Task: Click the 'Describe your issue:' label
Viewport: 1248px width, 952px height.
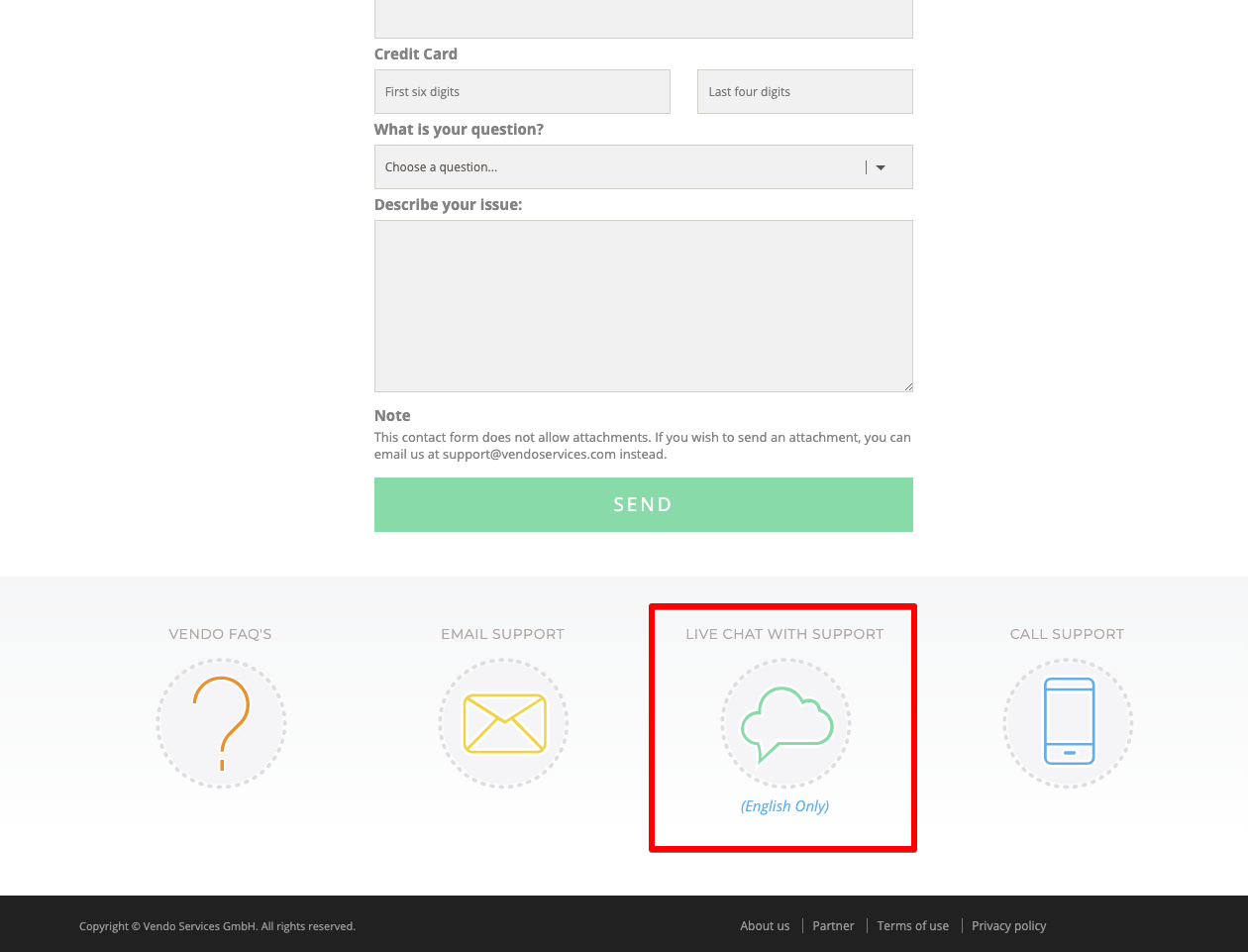Action: (x=448, y=205)
